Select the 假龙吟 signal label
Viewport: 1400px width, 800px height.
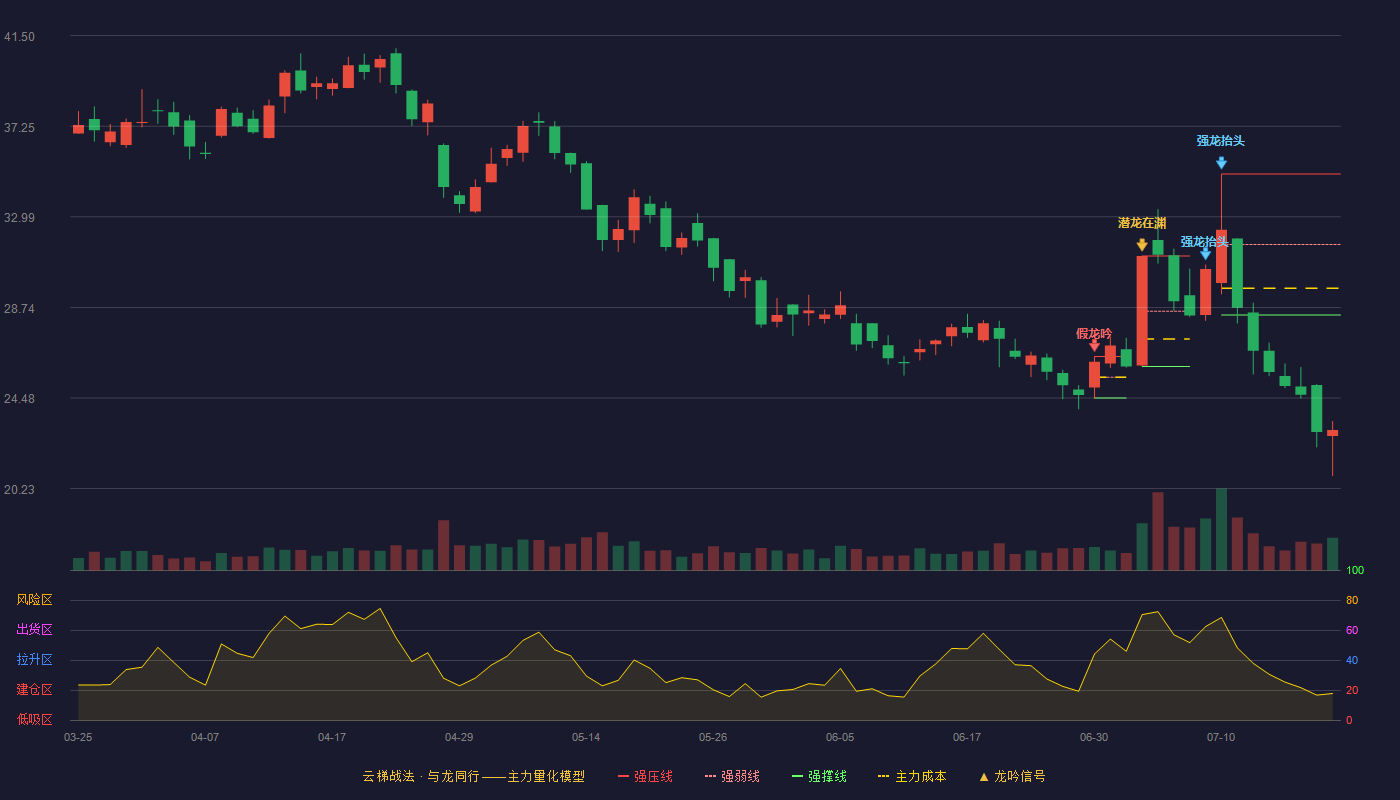(1094, 333)
